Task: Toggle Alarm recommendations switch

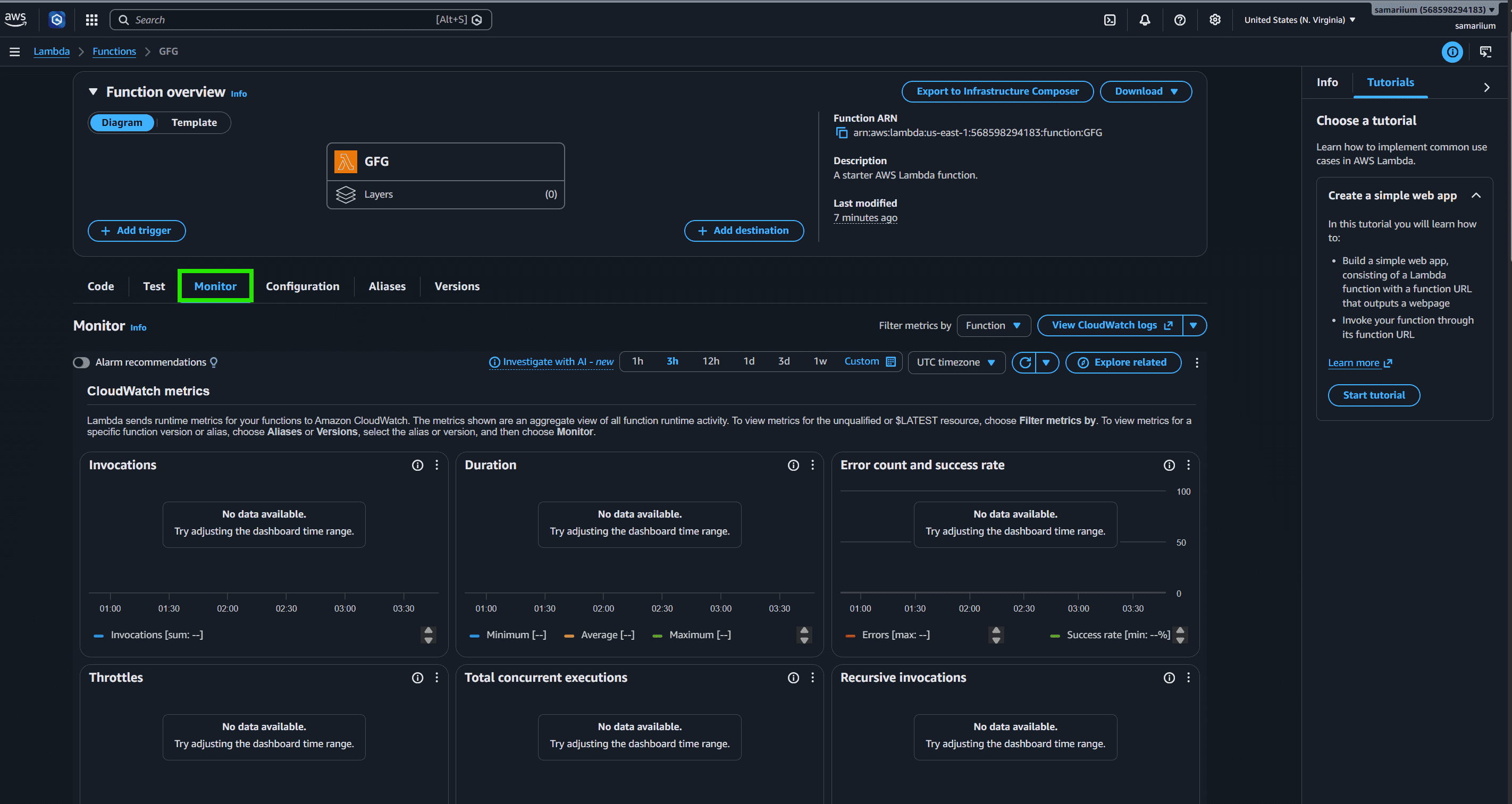Action: click(81, 363)
